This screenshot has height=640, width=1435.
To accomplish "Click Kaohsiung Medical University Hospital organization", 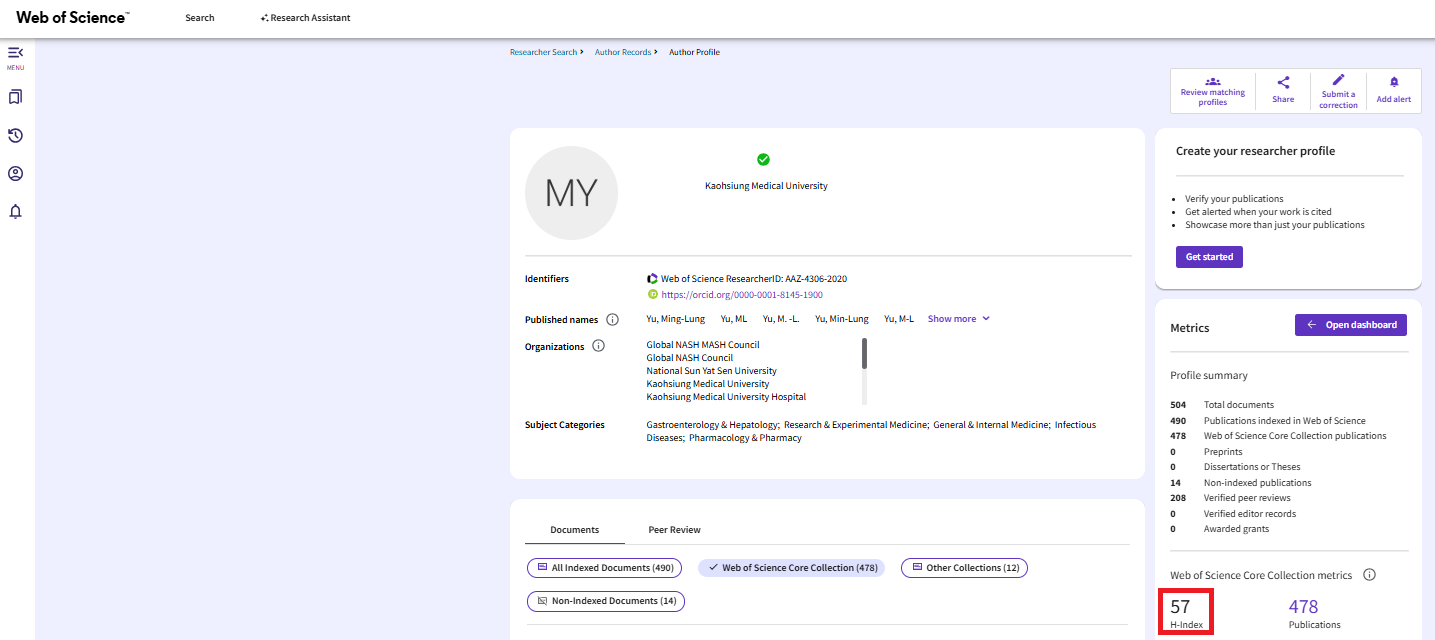I will tap(726, 397).
